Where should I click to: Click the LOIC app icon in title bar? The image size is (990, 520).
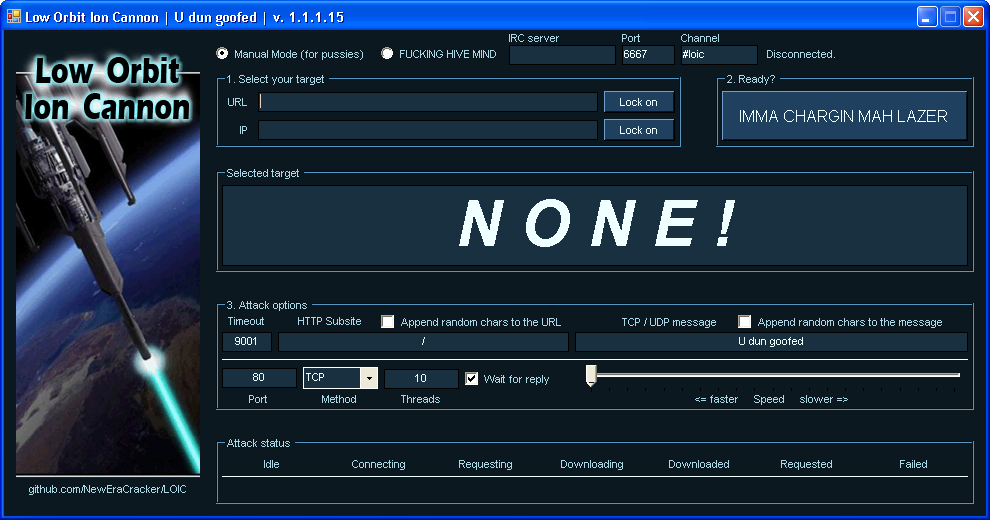pos(13,16)
